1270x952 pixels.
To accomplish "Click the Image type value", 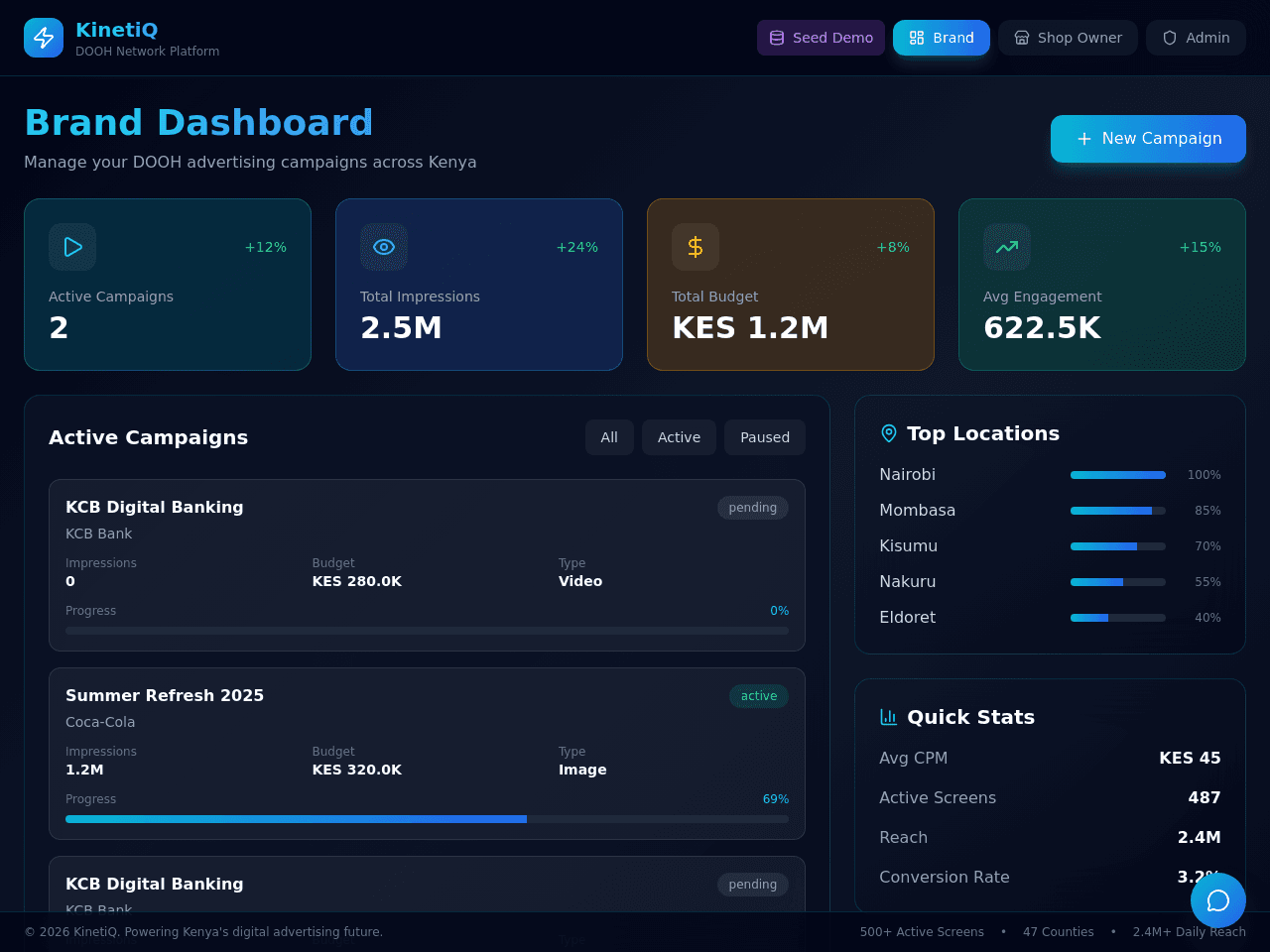I will 582,770.
